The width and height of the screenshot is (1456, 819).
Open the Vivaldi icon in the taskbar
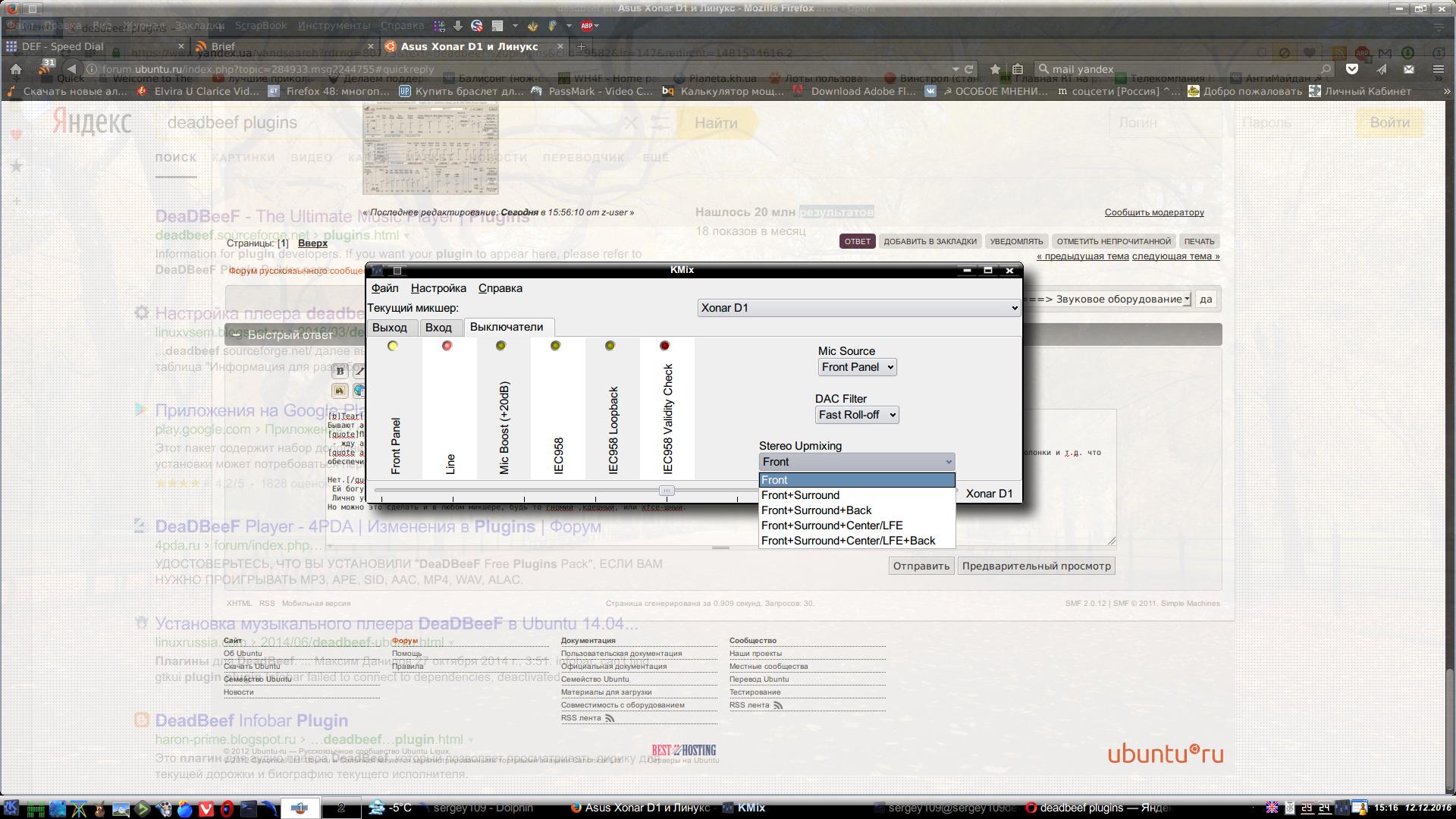pos(206,808)
